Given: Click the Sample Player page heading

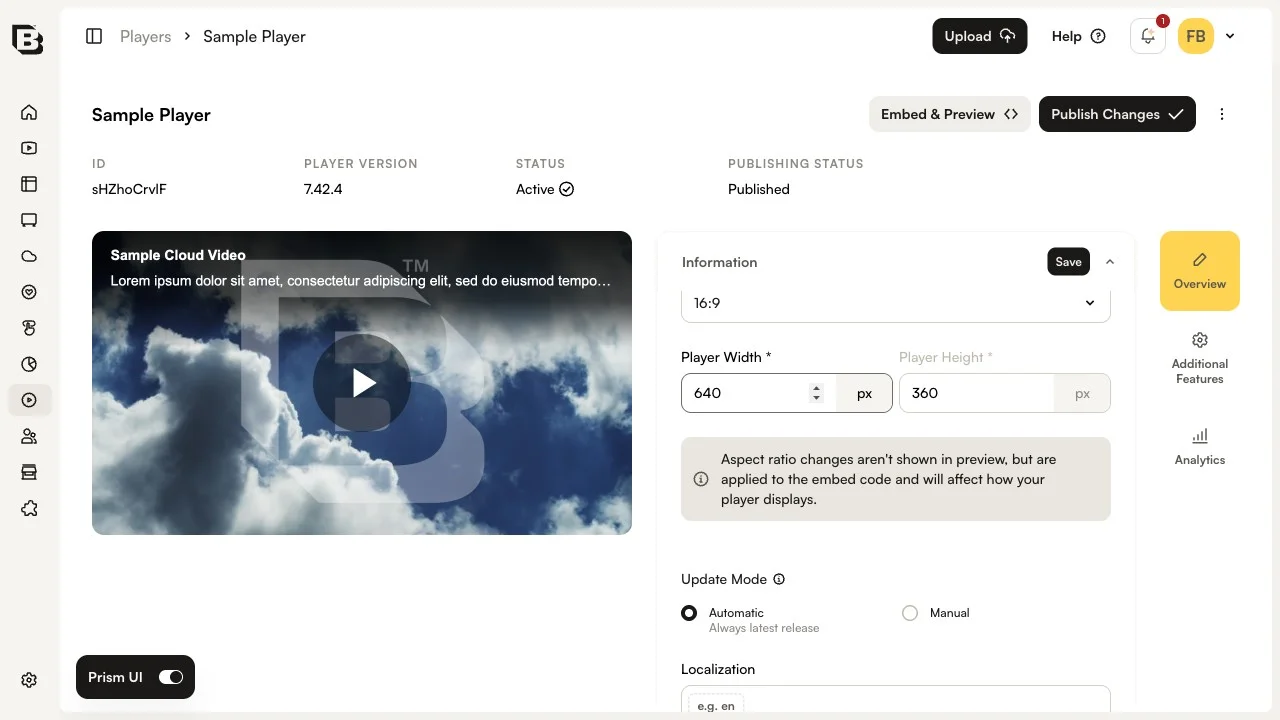Looking at the screenshot, I should pos(151,115).
